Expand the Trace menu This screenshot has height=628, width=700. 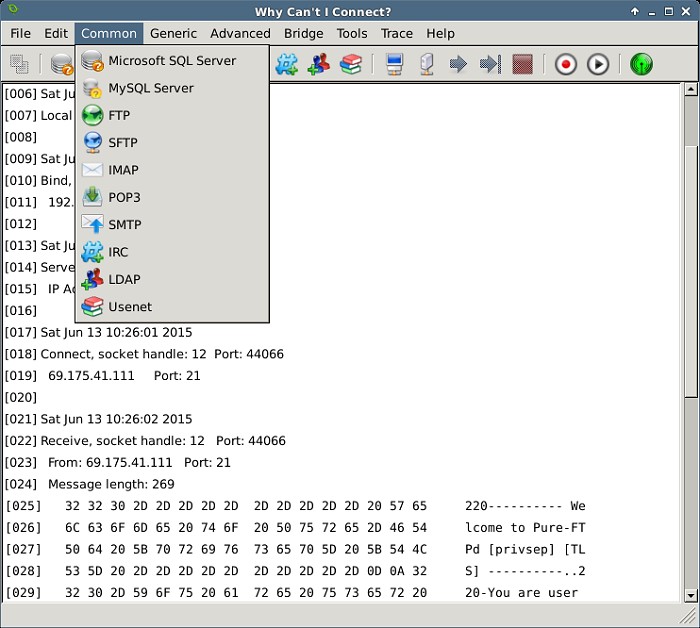click(396, 33)
